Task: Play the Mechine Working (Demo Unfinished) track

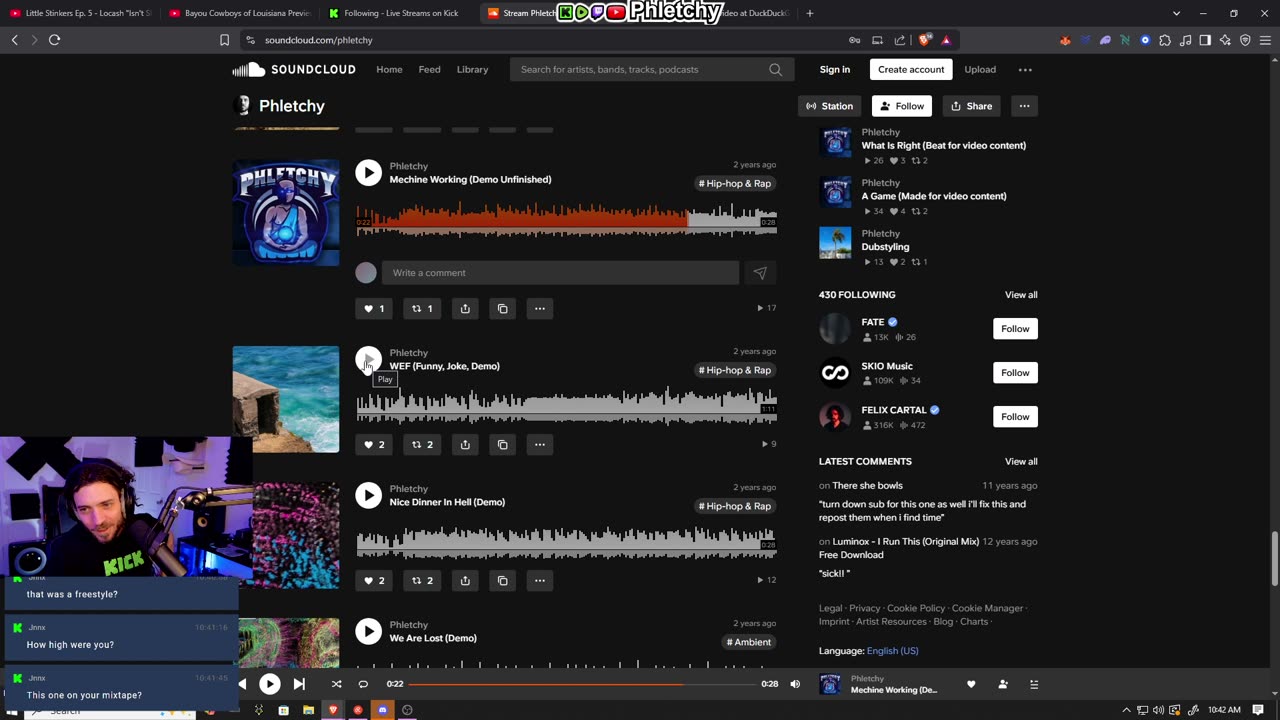Action: point(368,172)
